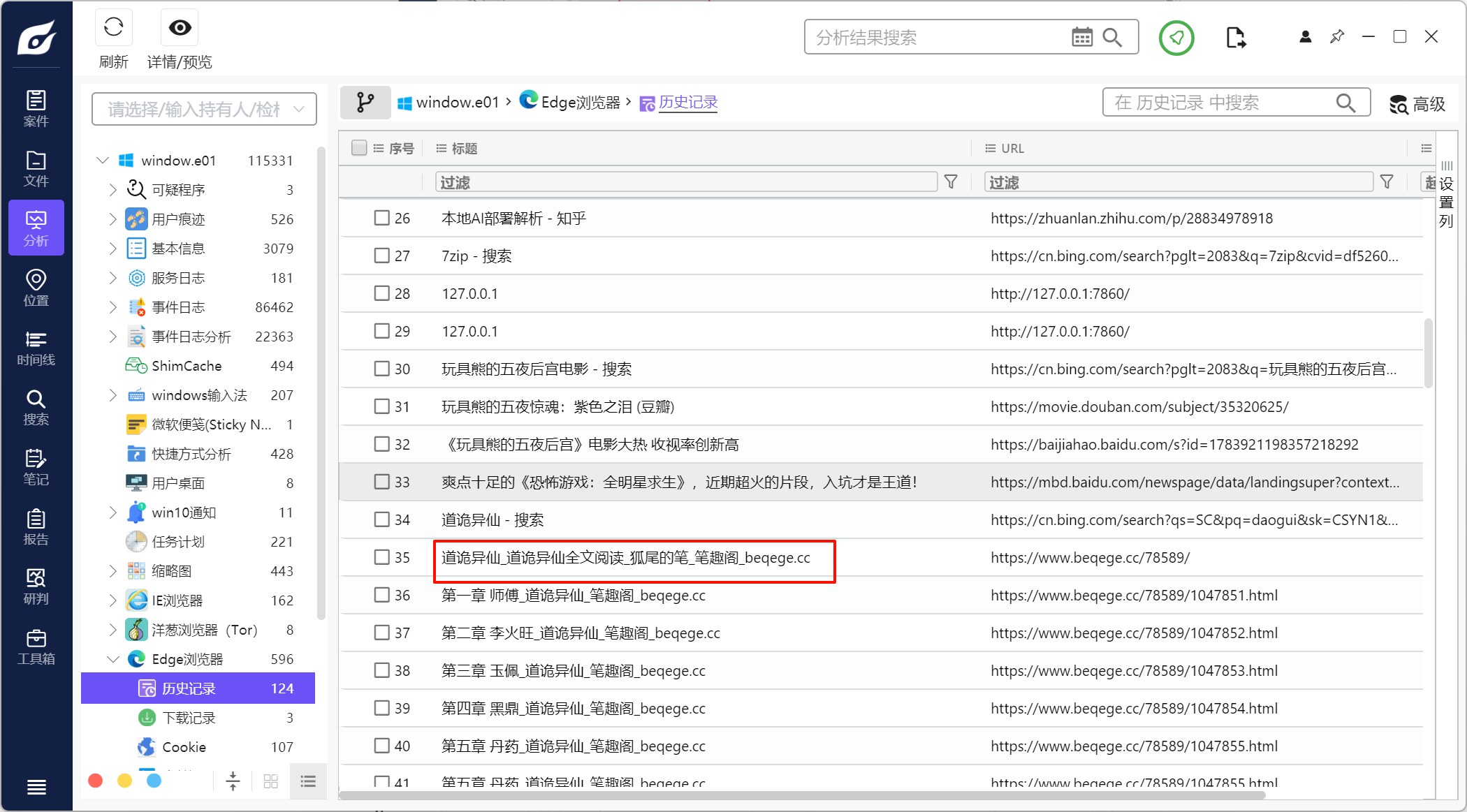Viewport: 1467px width, 812px height.
Task: Select the 任务计划 tree item
Action: tap(198, 542)
